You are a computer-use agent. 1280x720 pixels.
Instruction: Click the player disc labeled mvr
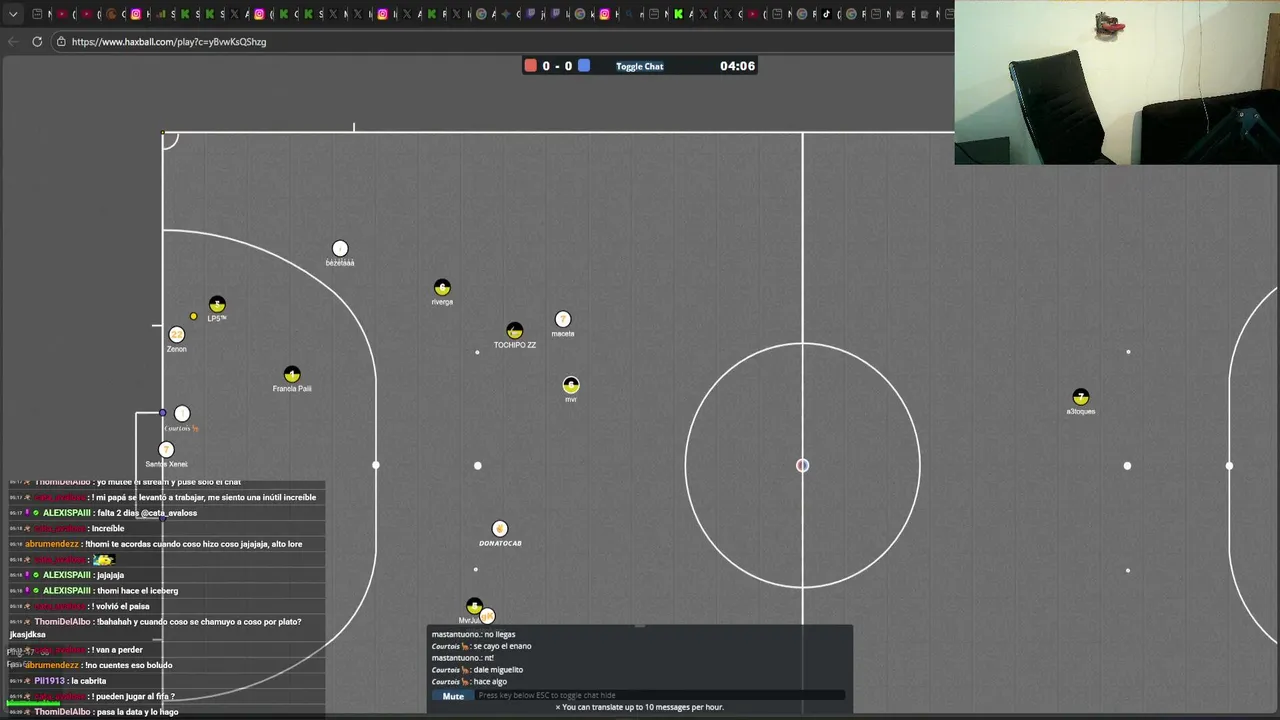(x=571, y=385)
